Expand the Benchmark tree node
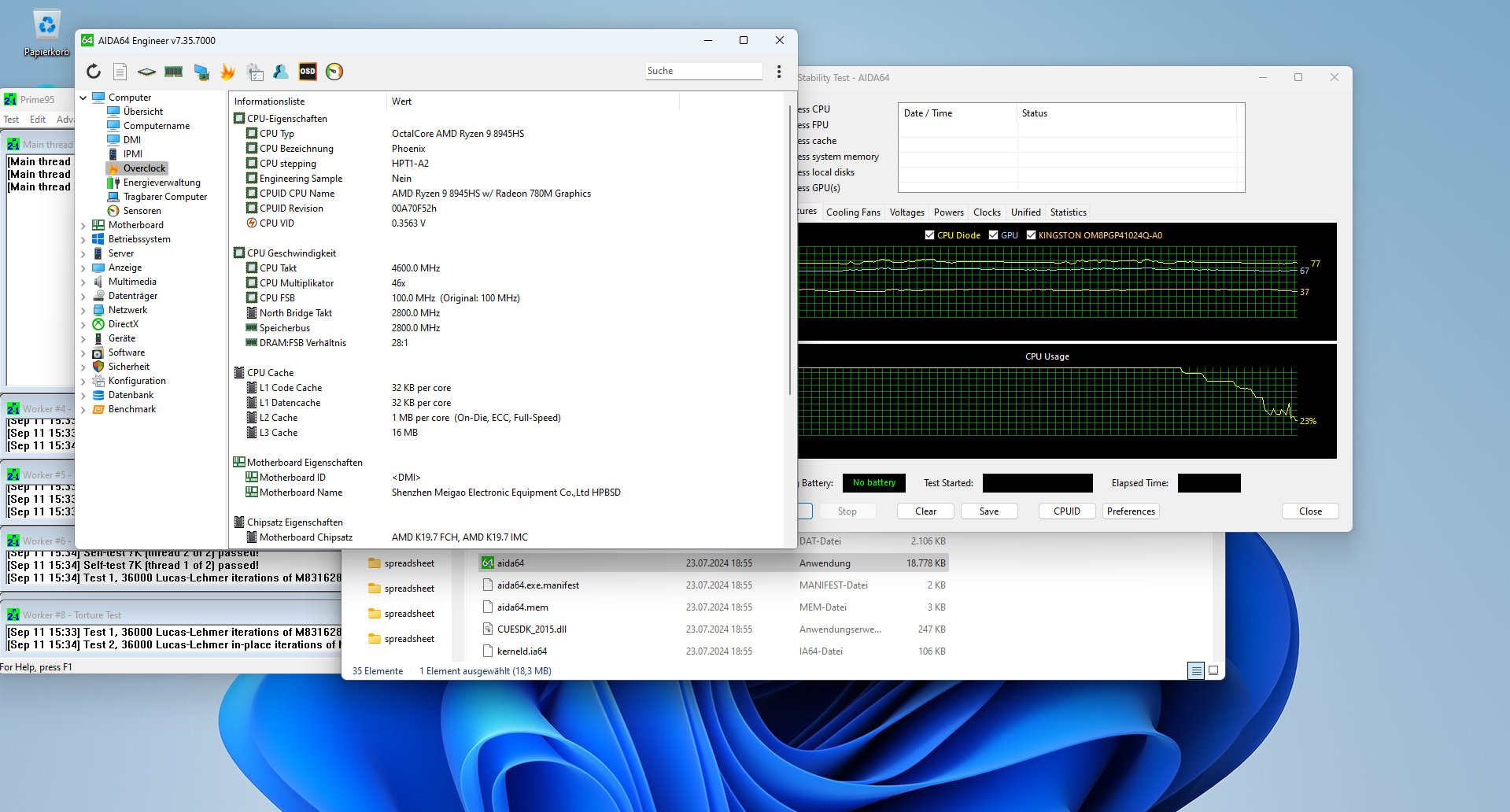The image size is (1510, 812). click(83, 410)
